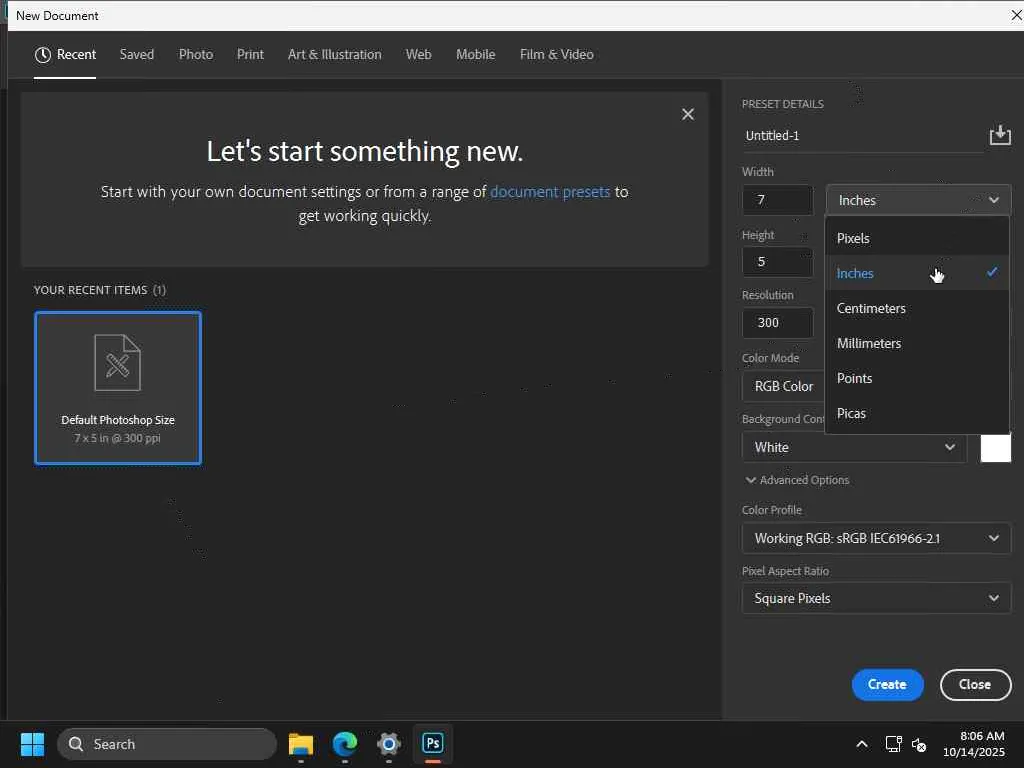Switch to the Web tab
1024x768 pixels.
coord(418,55)
